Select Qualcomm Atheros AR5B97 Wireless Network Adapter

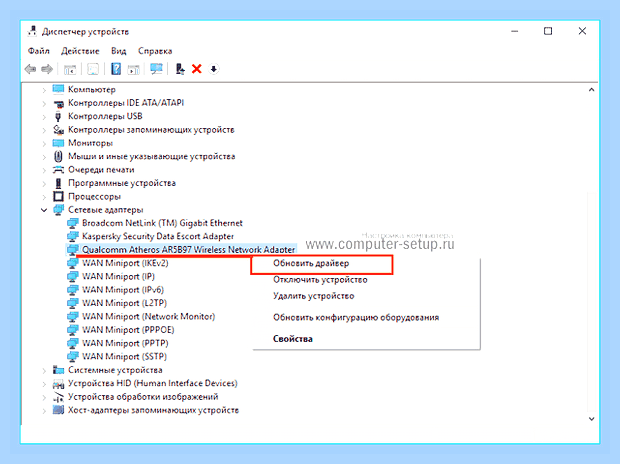pos(188,250)
